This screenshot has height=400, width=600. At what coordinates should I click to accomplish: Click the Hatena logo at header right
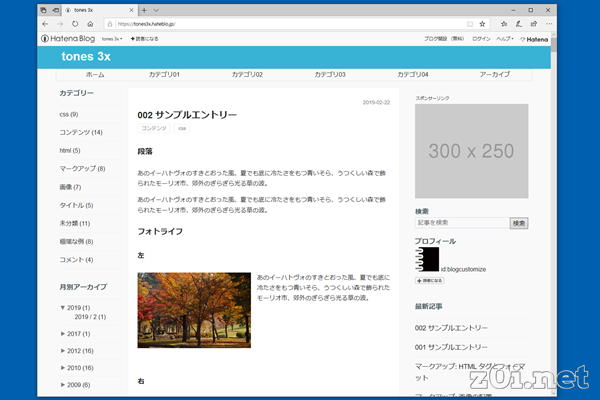point(534,39)
